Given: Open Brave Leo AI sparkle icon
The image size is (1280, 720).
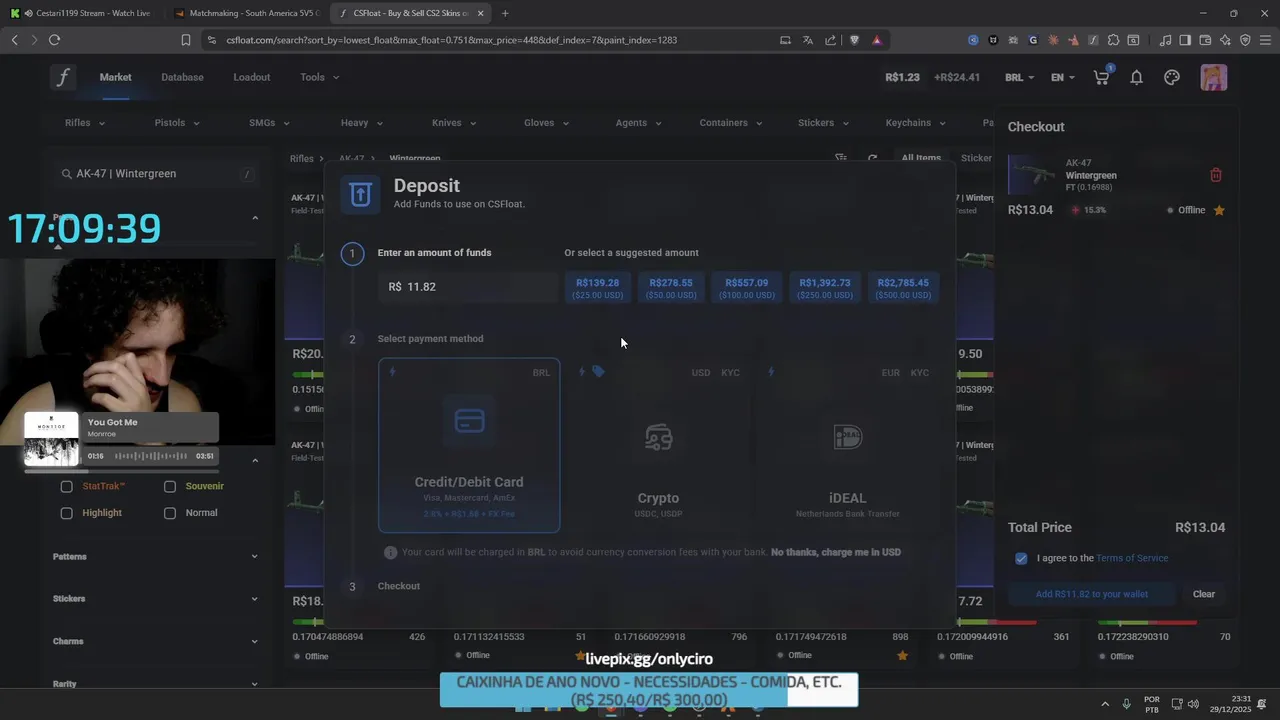Looking at the screenshot, I should (1225, 40).
